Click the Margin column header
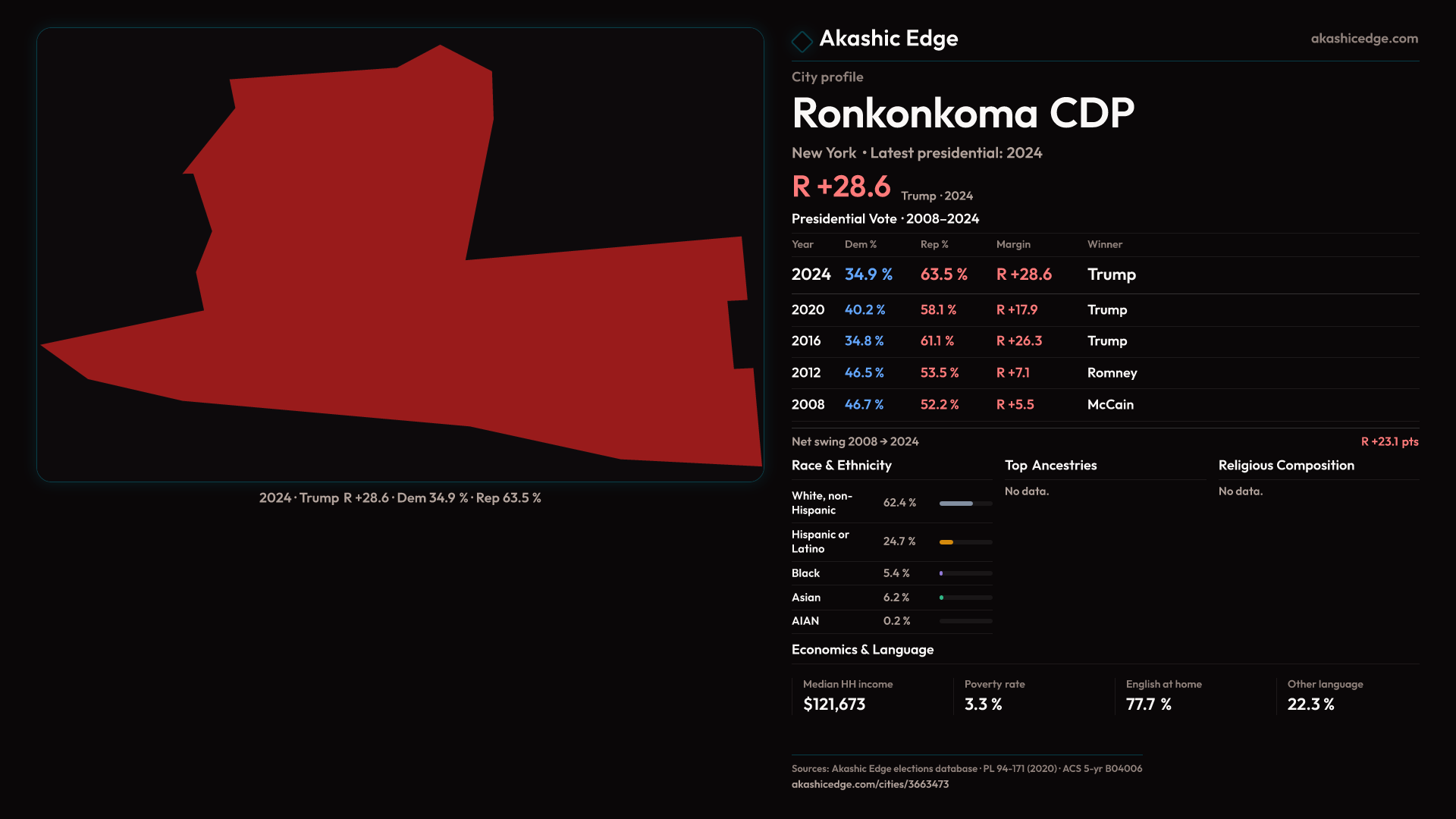 pos(1013,244)
